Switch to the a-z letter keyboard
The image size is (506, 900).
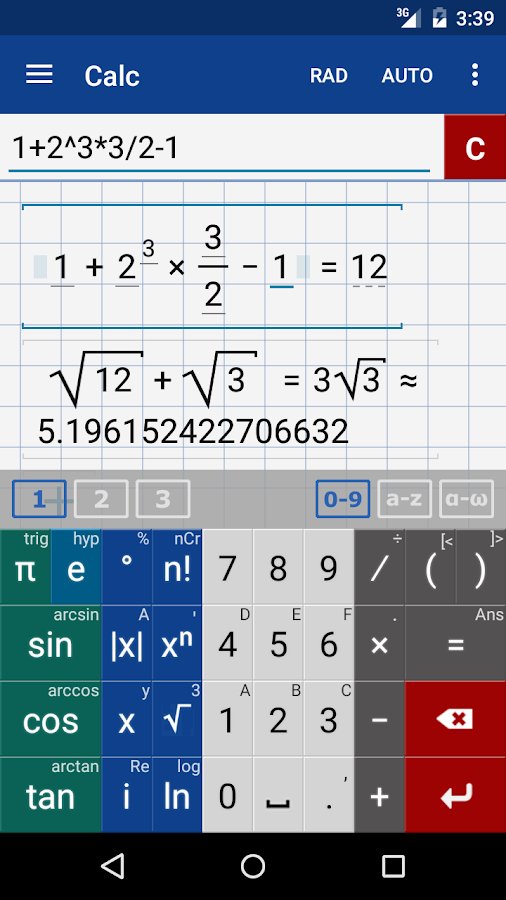404,499
